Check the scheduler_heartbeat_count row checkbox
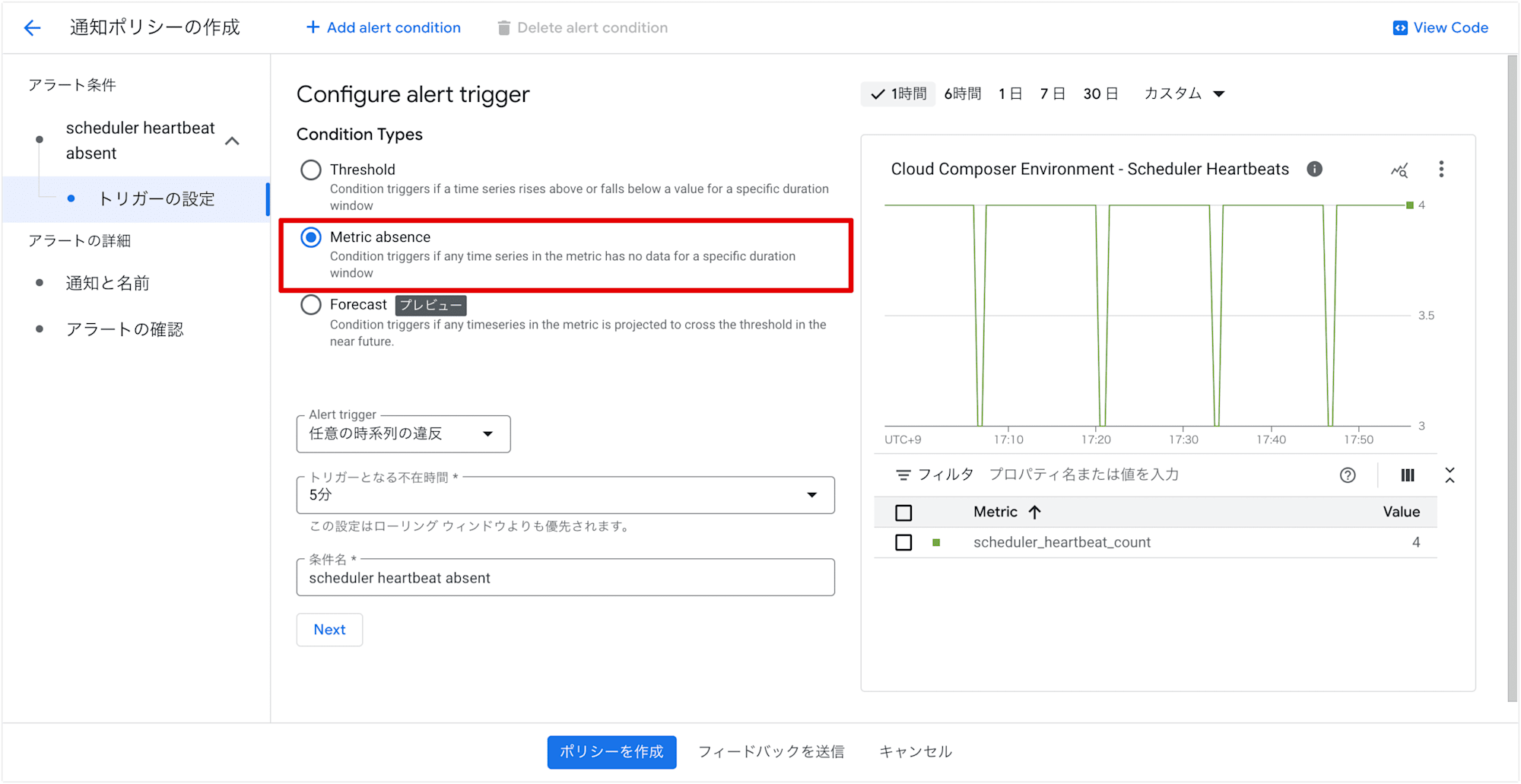 [903, 542]
